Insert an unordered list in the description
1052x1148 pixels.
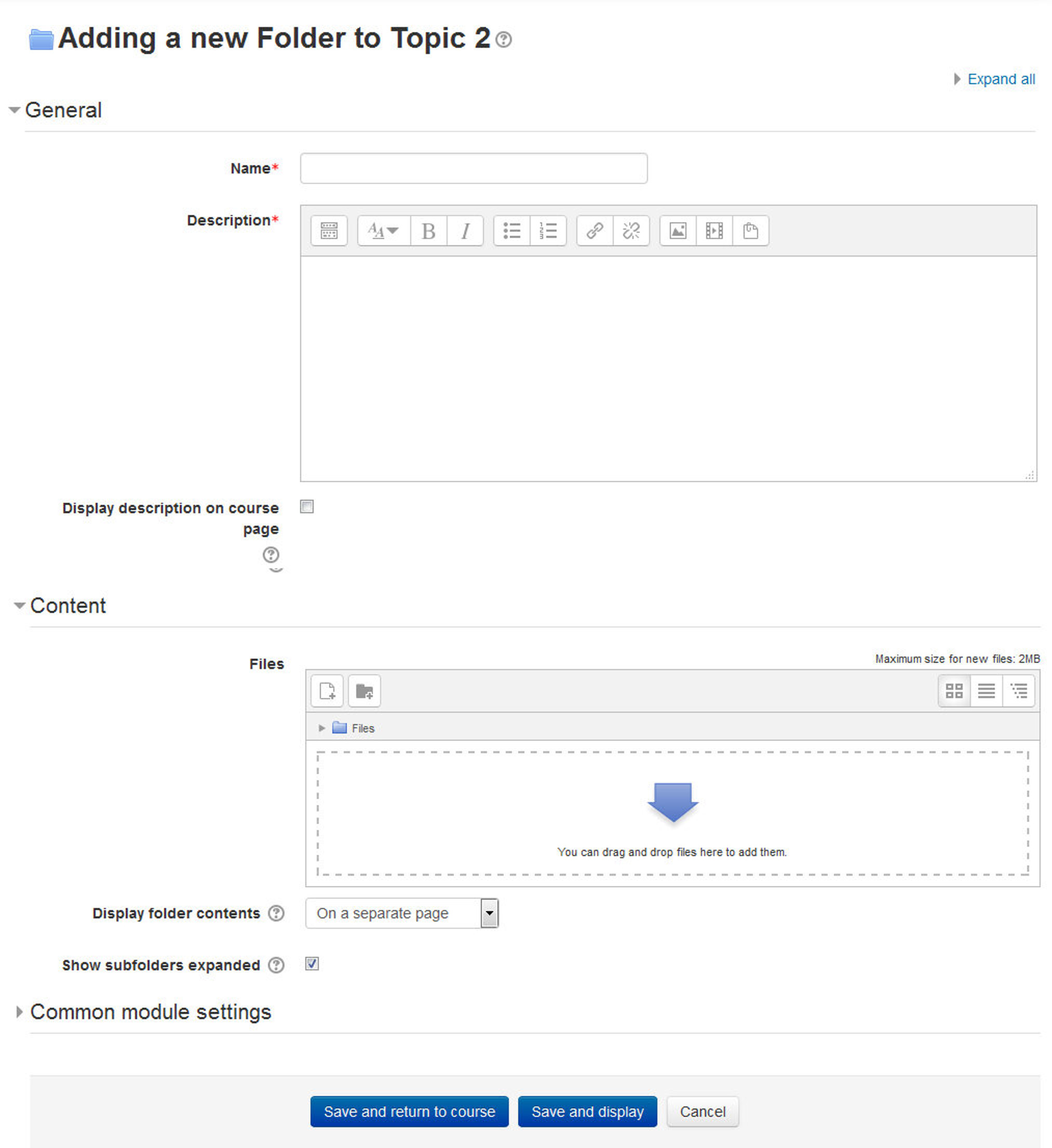click(512, 231)
